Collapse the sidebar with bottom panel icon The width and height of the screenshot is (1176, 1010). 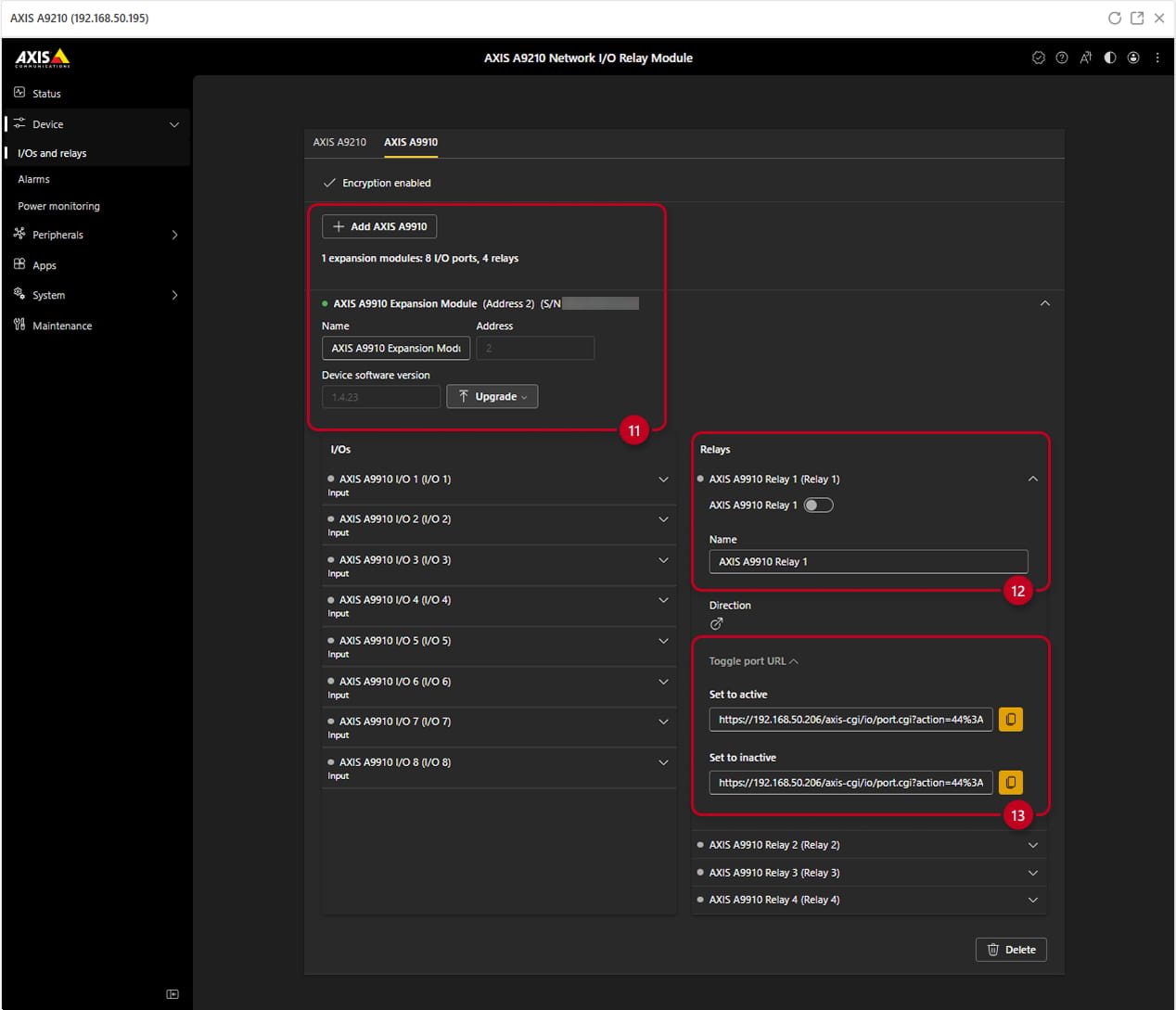point(173,994)
